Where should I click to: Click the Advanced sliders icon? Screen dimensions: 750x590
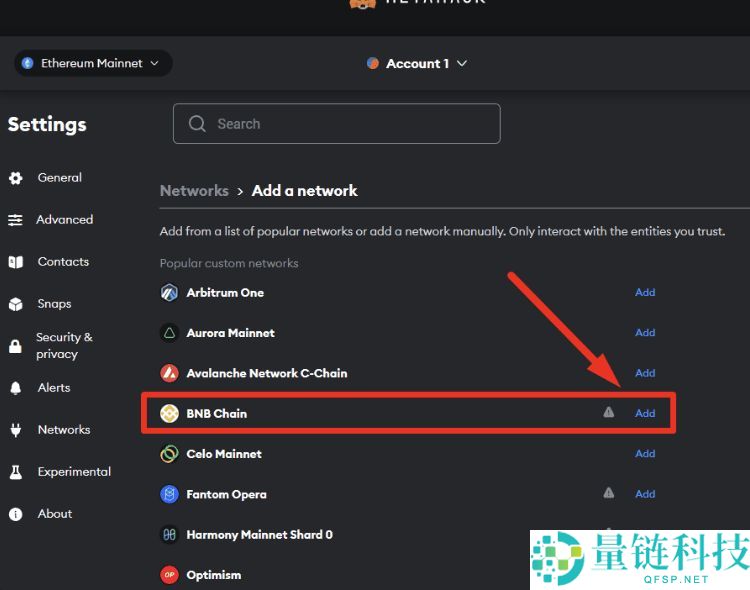pos(15,220)
